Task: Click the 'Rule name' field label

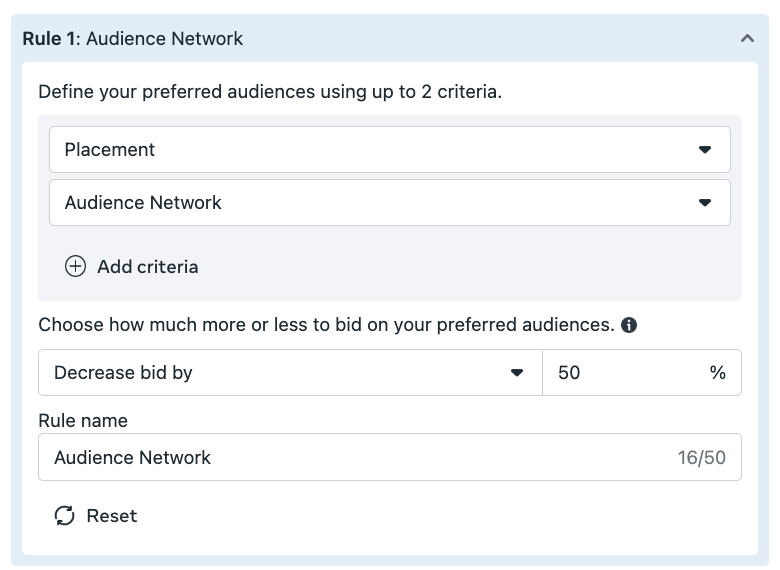Action: (x=83, y=421)
